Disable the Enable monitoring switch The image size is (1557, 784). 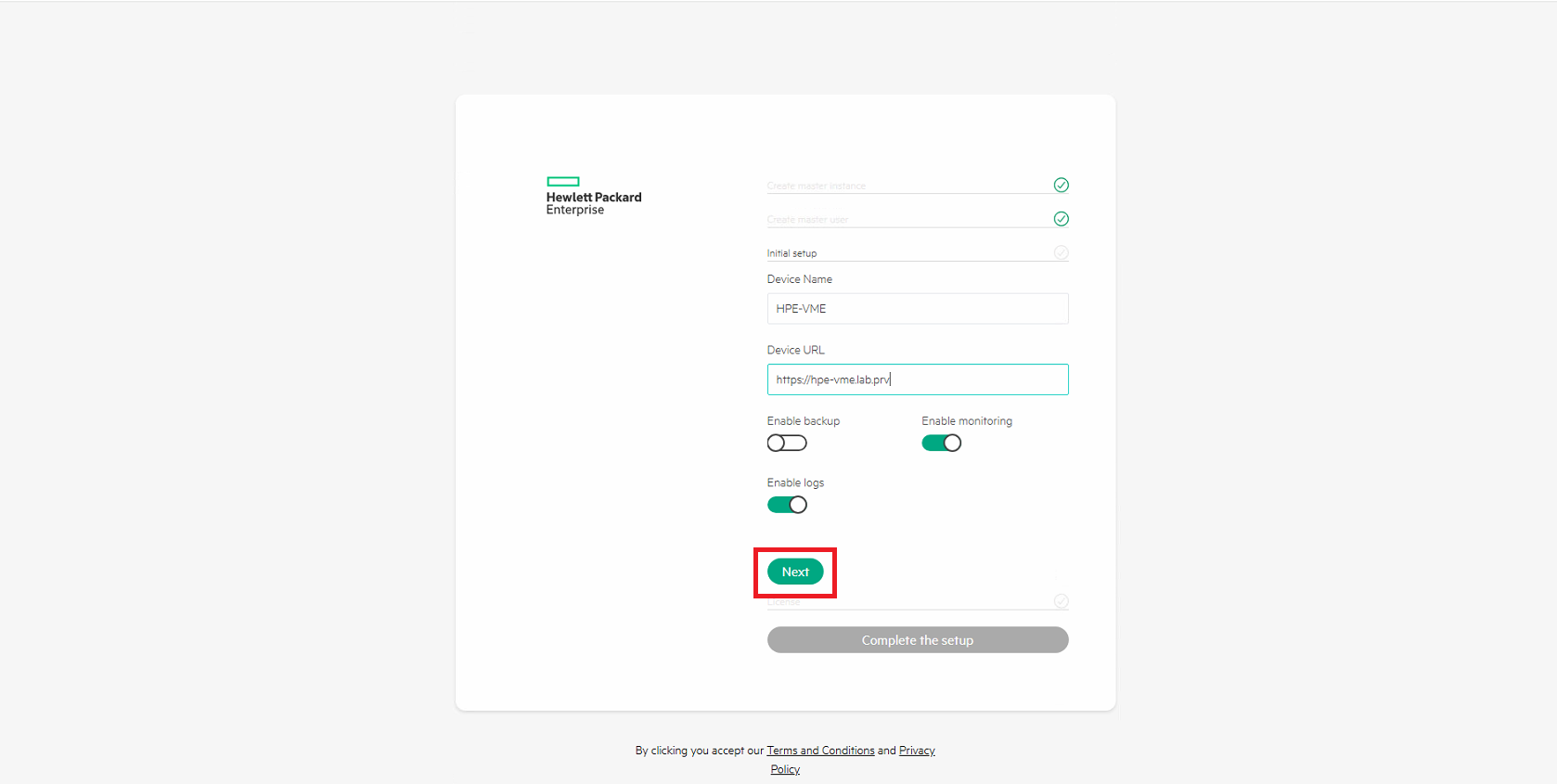point(941,443)
